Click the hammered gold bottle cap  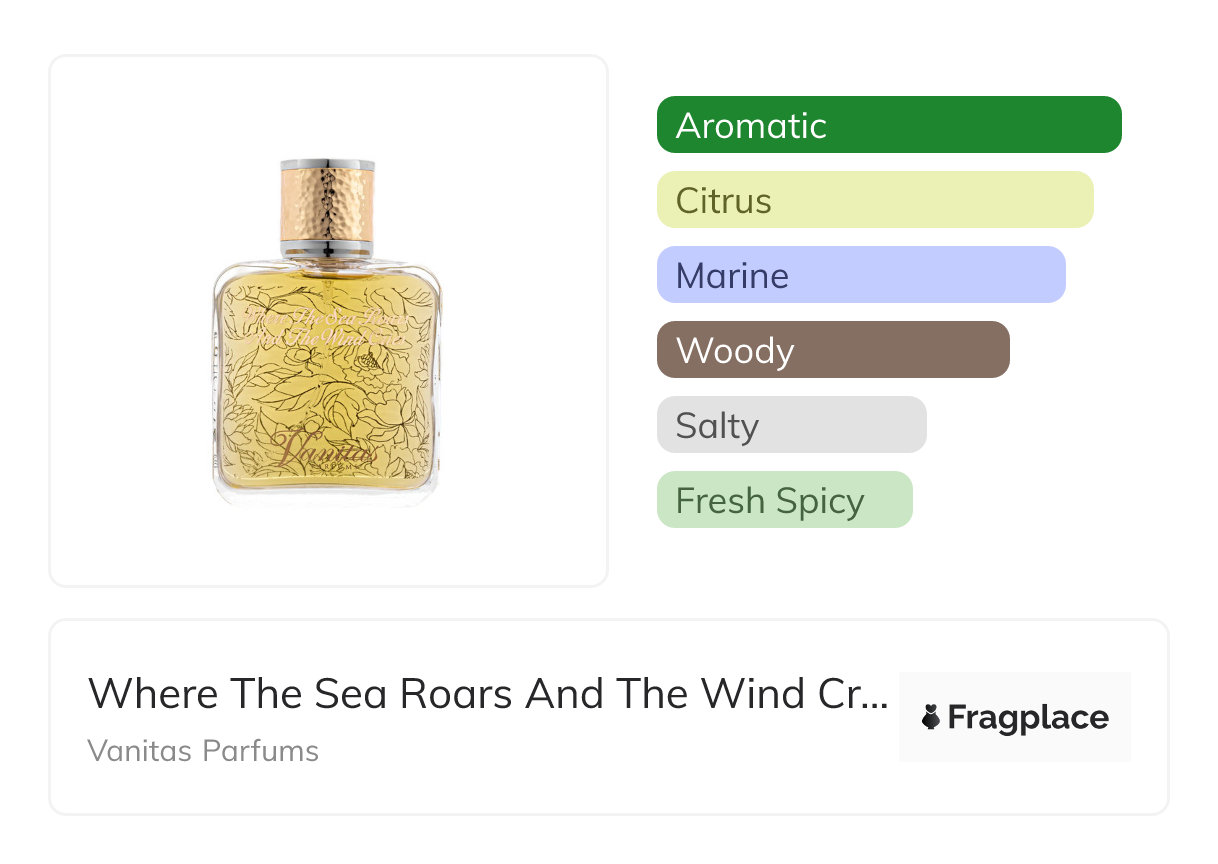click(x=328, y=203)
